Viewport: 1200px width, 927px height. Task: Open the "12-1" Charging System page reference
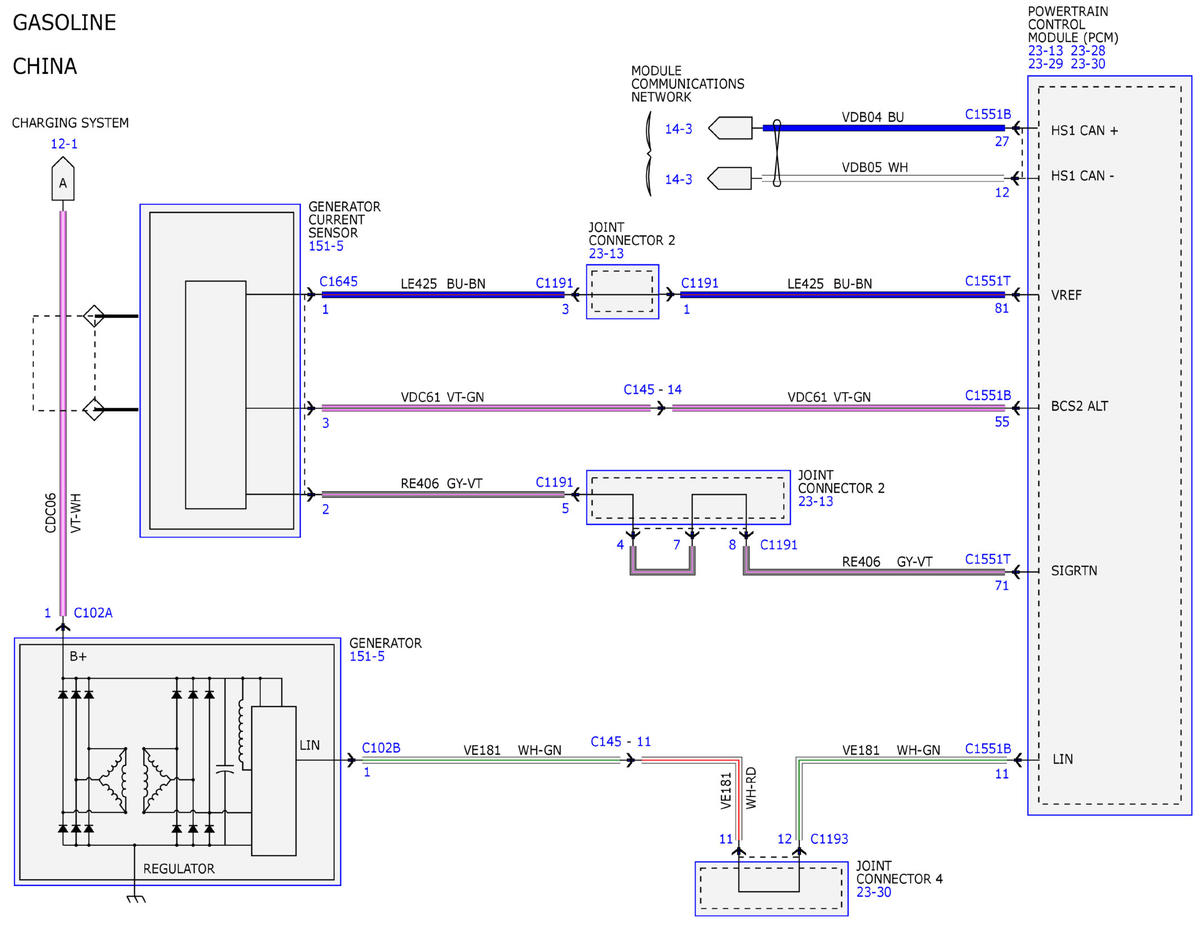[x=64, y=144]
